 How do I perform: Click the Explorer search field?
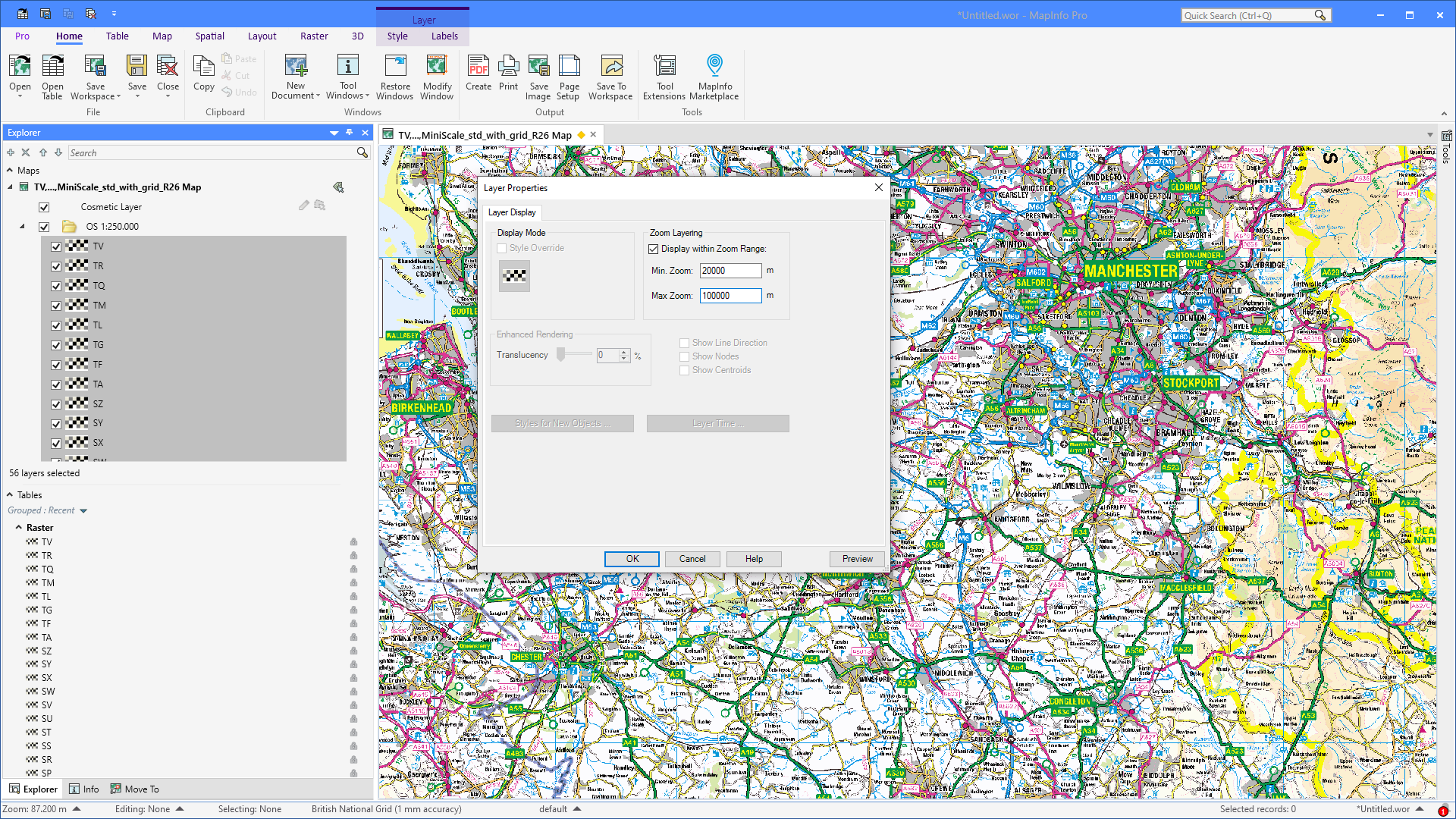point(212,152)
